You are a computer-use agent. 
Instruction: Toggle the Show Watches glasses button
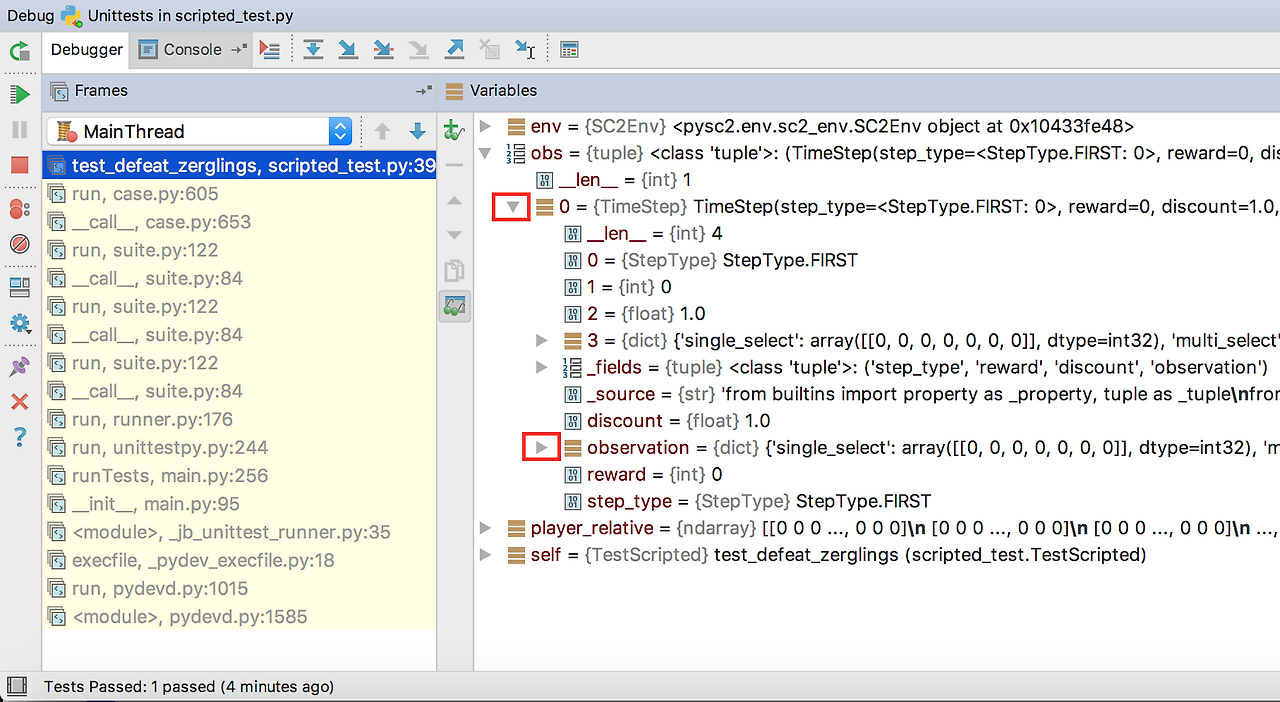click(454, 306)
